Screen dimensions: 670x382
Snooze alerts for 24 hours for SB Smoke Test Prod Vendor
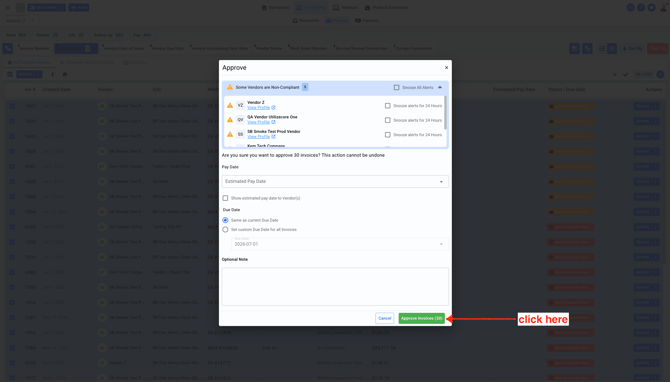click(x=388, y=135)
